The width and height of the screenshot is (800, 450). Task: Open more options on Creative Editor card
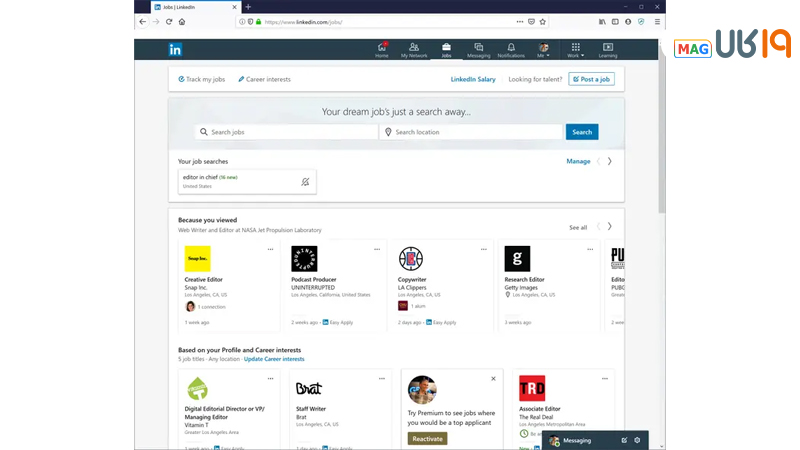(x=270, y=249)
